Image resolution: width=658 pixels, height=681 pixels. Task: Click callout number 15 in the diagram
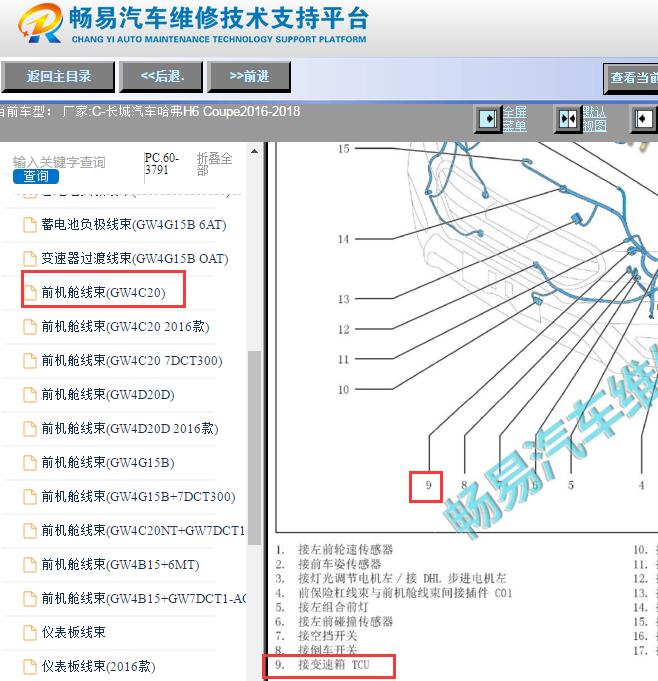[344, 149]
